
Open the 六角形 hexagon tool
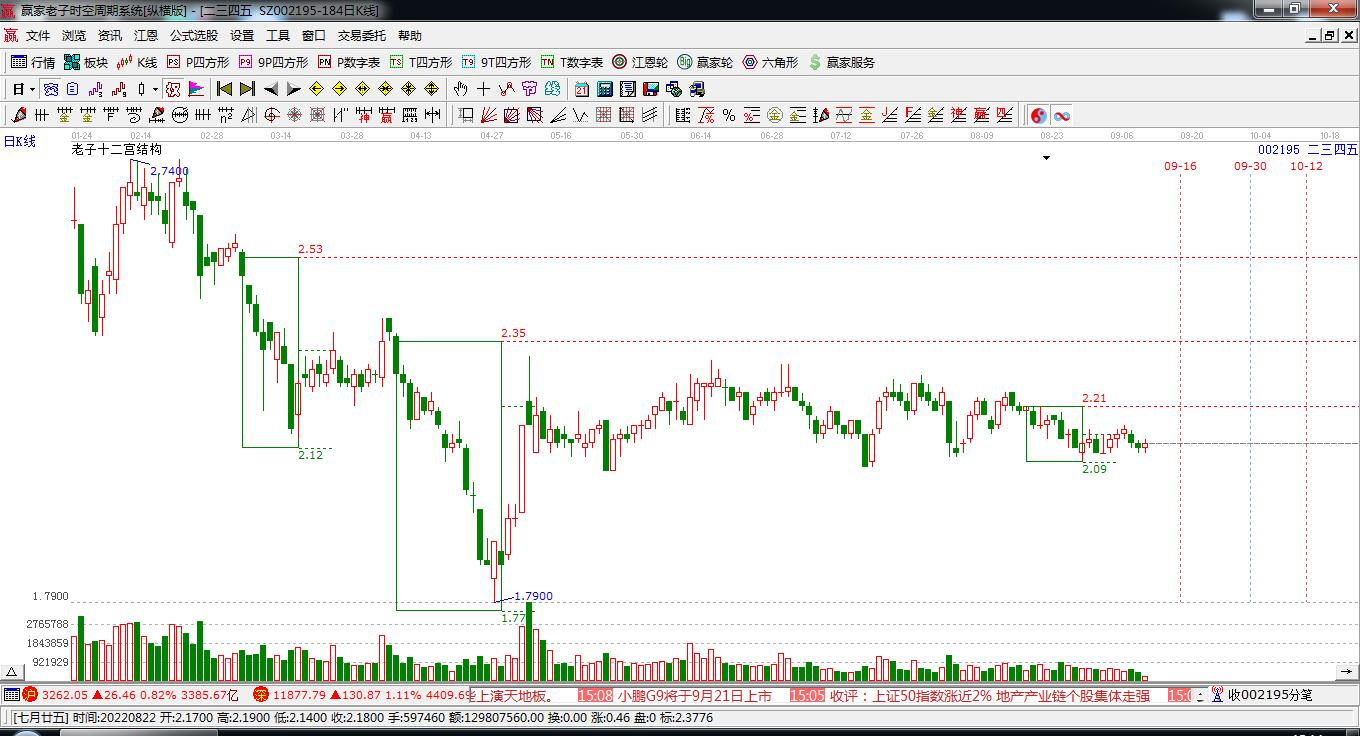[x=770, y=62]
